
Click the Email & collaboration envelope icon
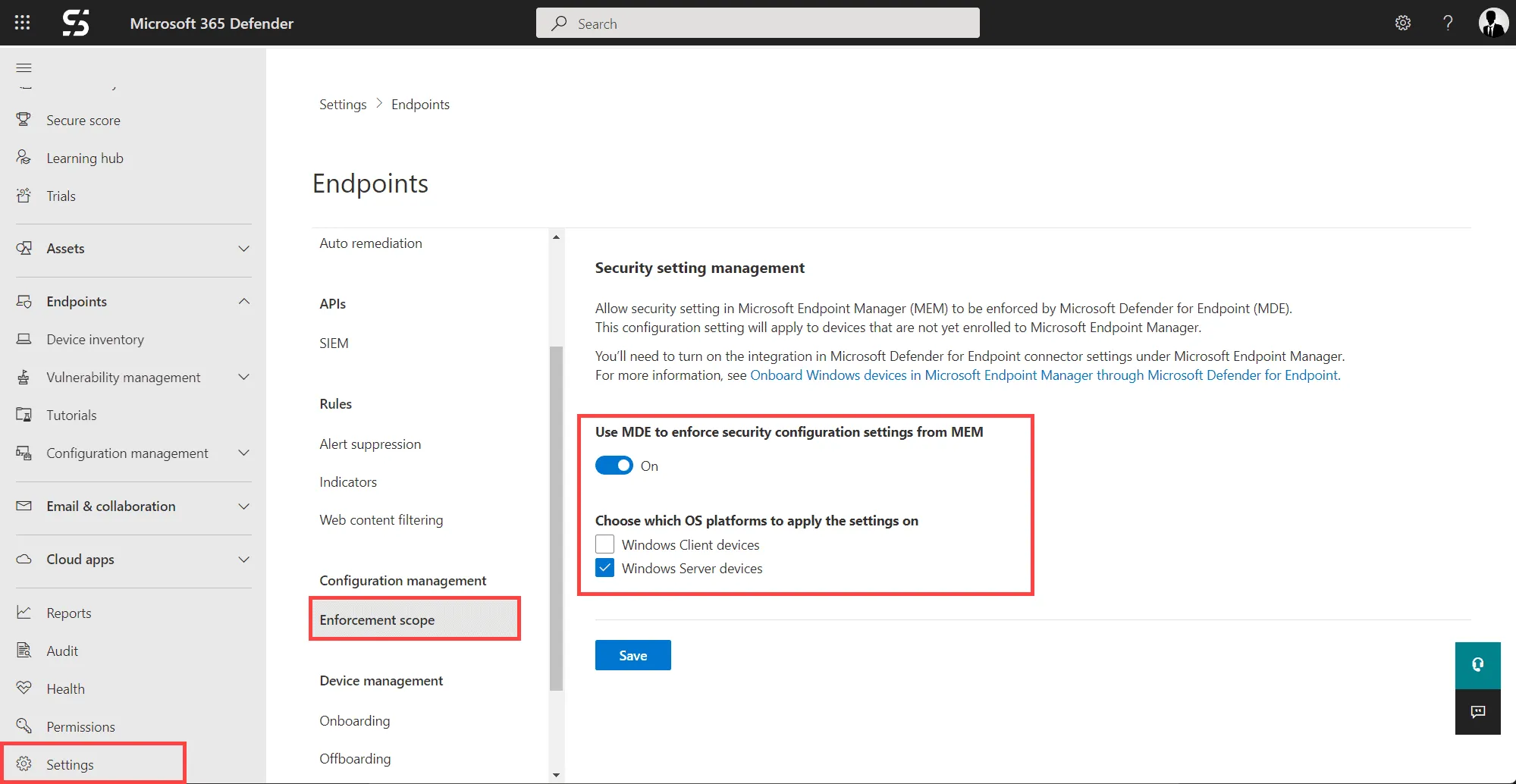point(24,506)
